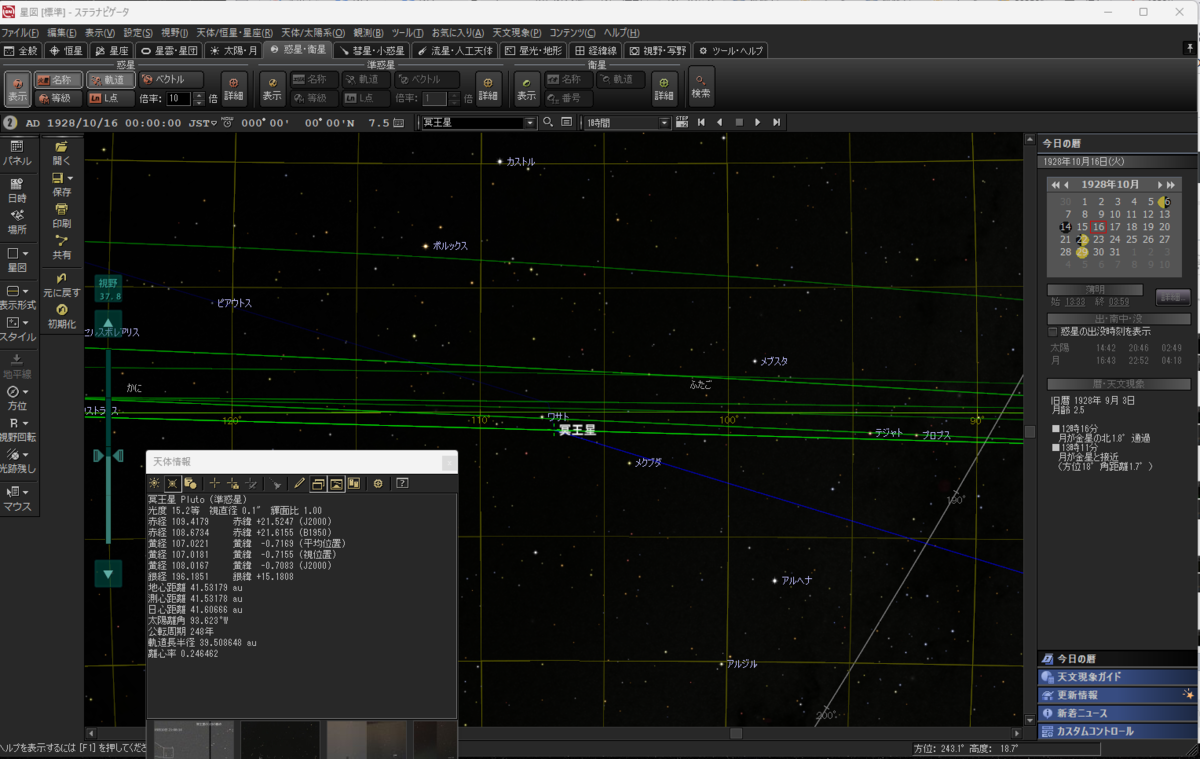Click the pencil icon in 天体情報 toolbar
Image resolution: width=1200 pixels, height=759 pixels.
[299, 483]
